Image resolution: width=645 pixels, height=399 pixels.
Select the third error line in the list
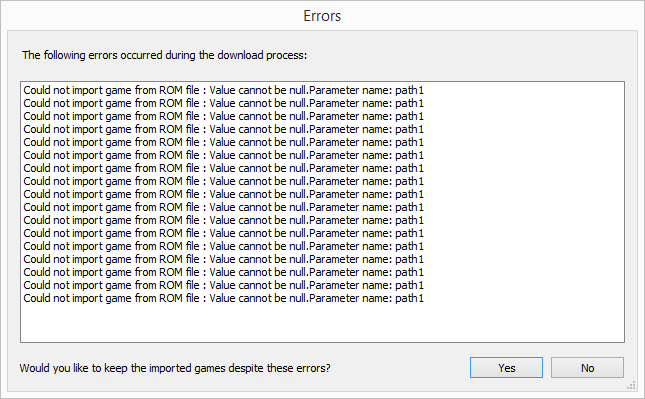223,116
